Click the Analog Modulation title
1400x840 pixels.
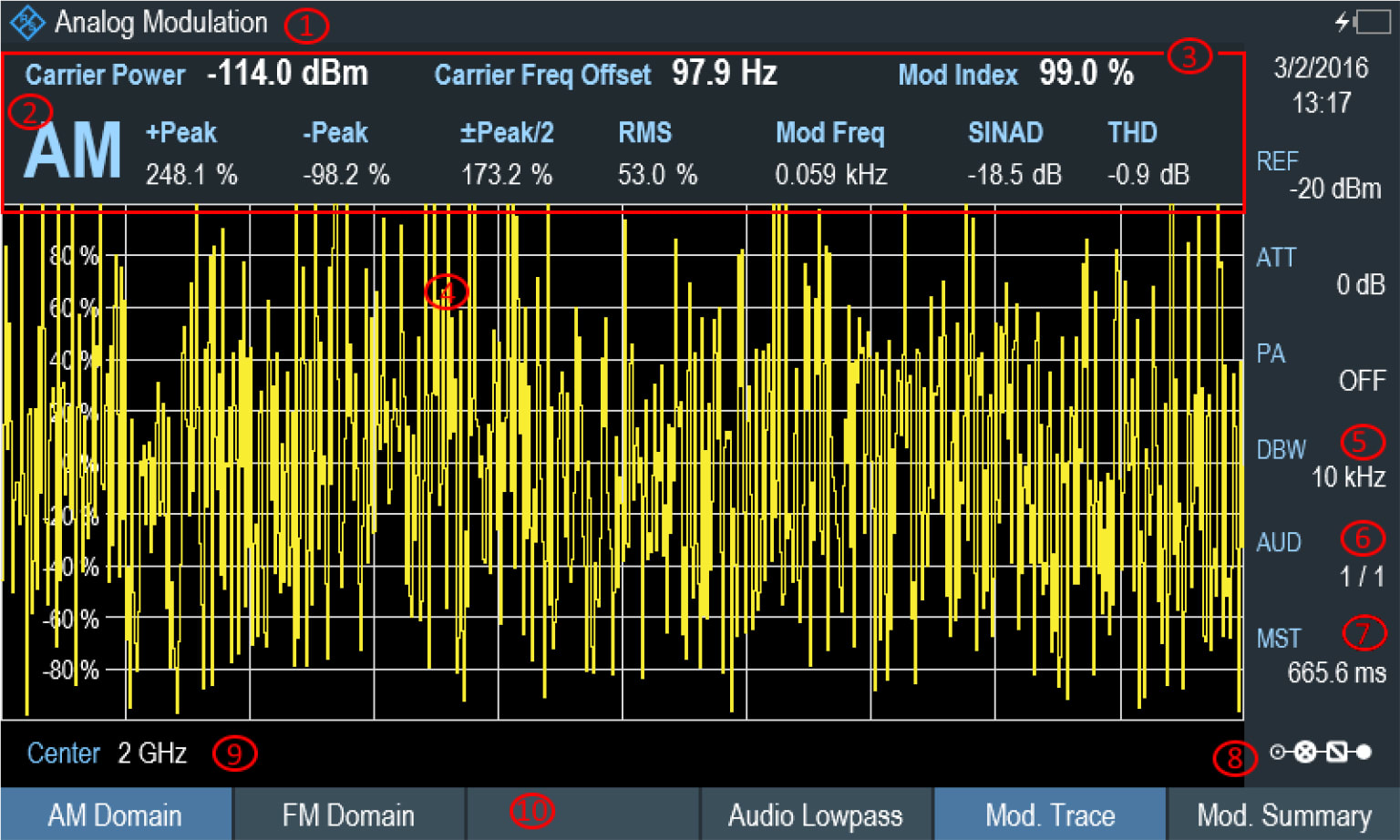pos(161,22)
